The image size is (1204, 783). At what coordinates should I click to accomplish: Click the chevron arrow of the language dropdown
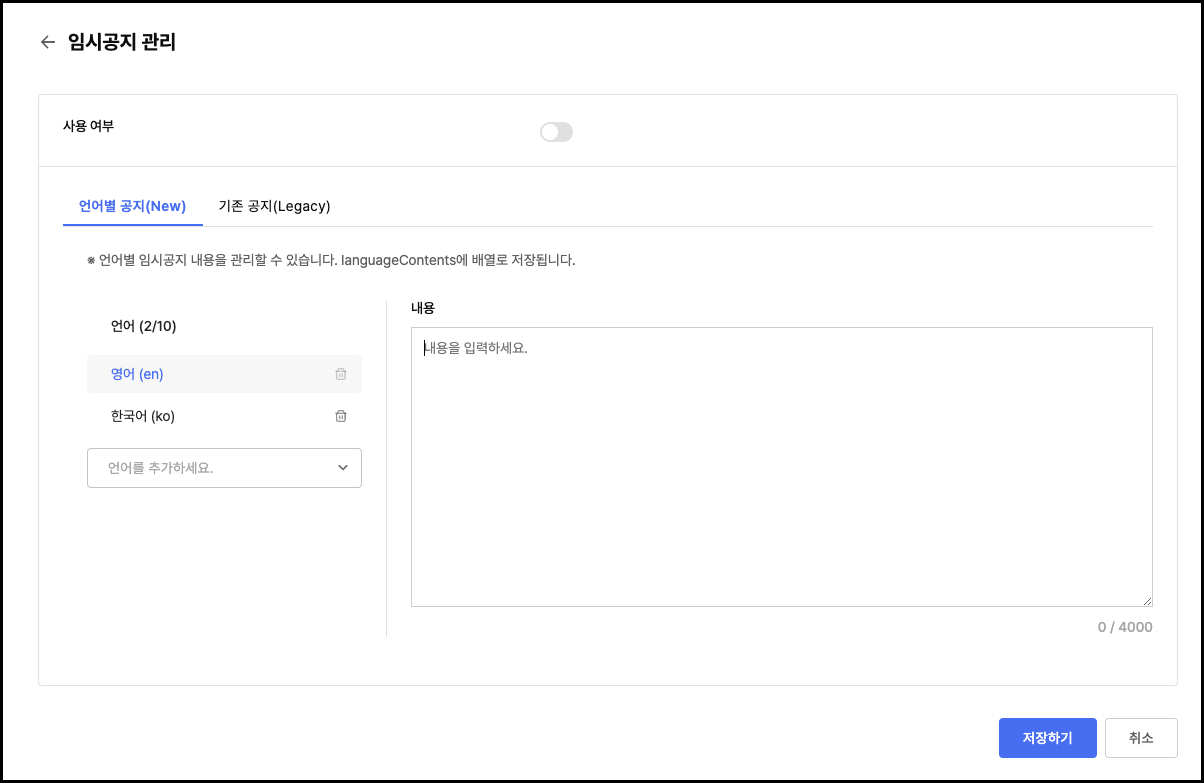[x=343, y=468]
